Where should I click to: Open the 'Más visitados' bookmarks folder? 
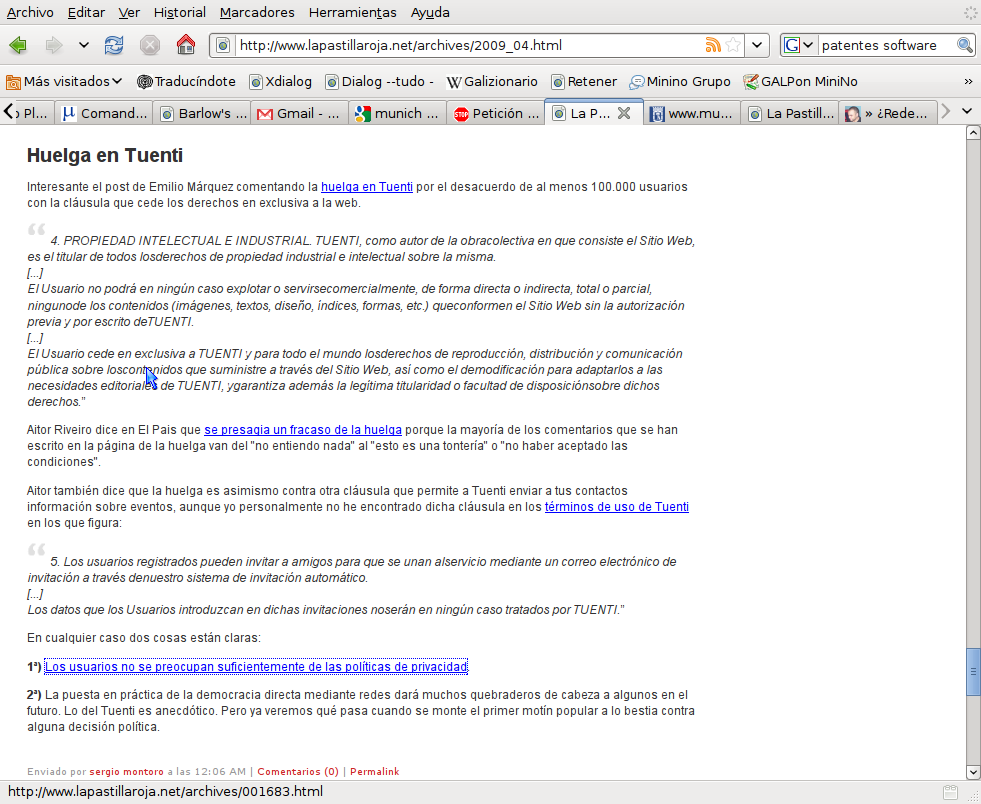click(64, 81)
